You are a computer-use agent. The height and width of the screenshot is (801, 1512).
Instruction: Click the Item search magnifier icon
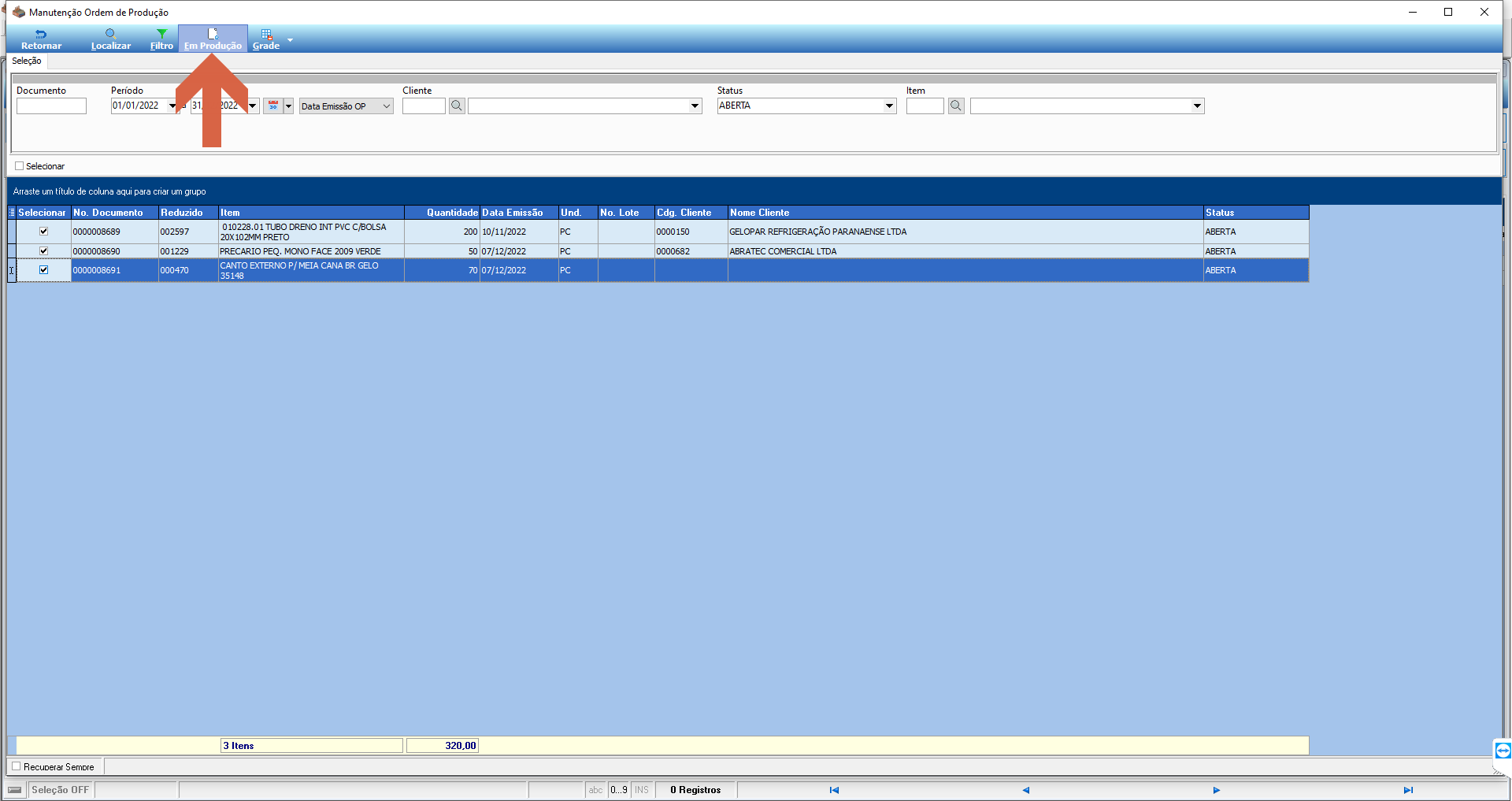[956, 106]
